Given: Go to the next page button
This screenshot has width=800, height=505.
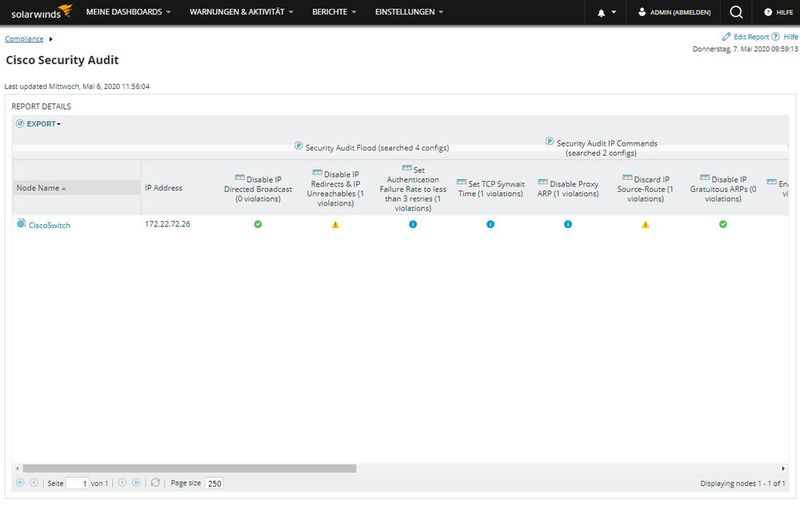Looking at the screenshot, I should [122, 483].
